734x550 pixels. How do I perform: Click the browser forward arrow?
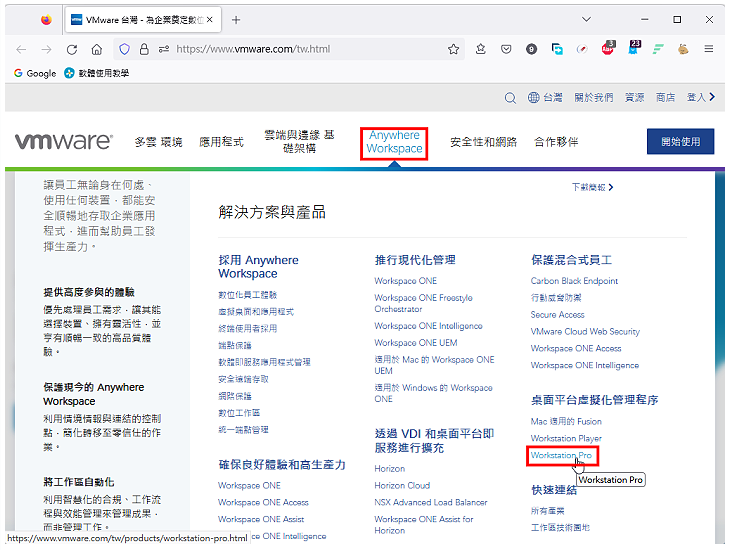(46, 49)
